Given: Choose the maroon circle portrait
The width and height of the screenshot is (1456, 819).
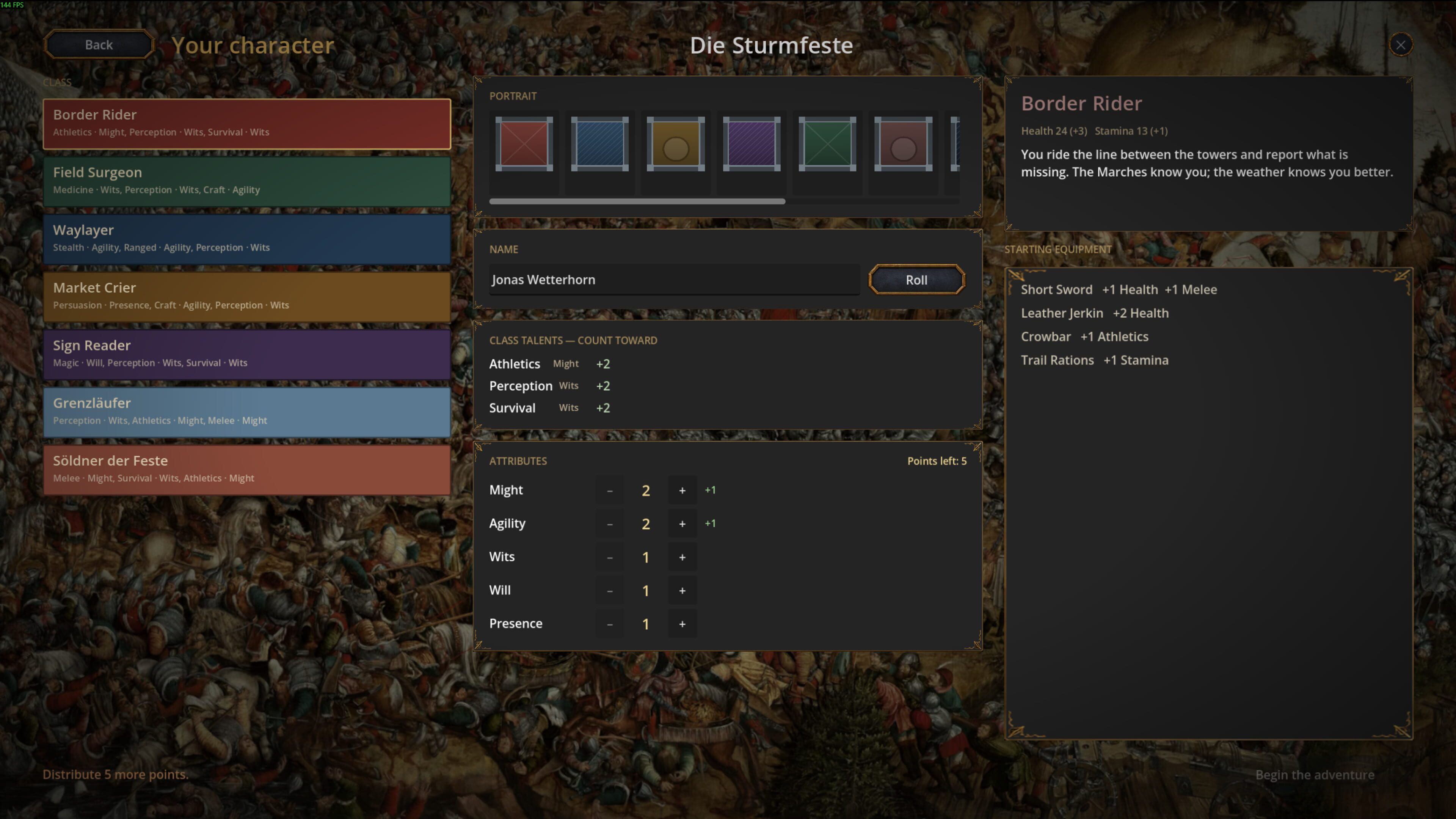Looking at the screenshot, I should click(x=903, y=144).
